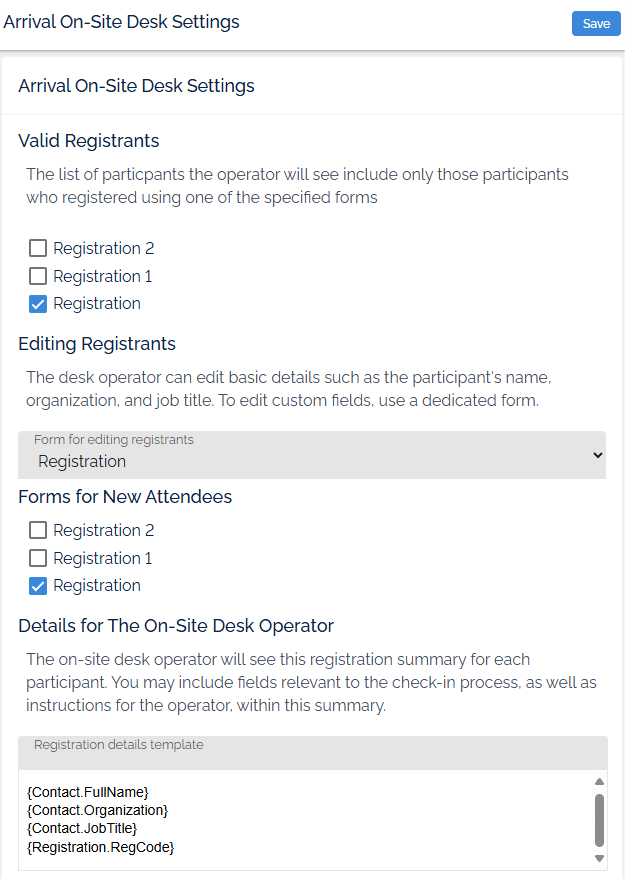Click the top Arrival On-Site Desk Settings title
Image resolution: width=632 pixels, height=879 pixels.
[x=121, y=21]
